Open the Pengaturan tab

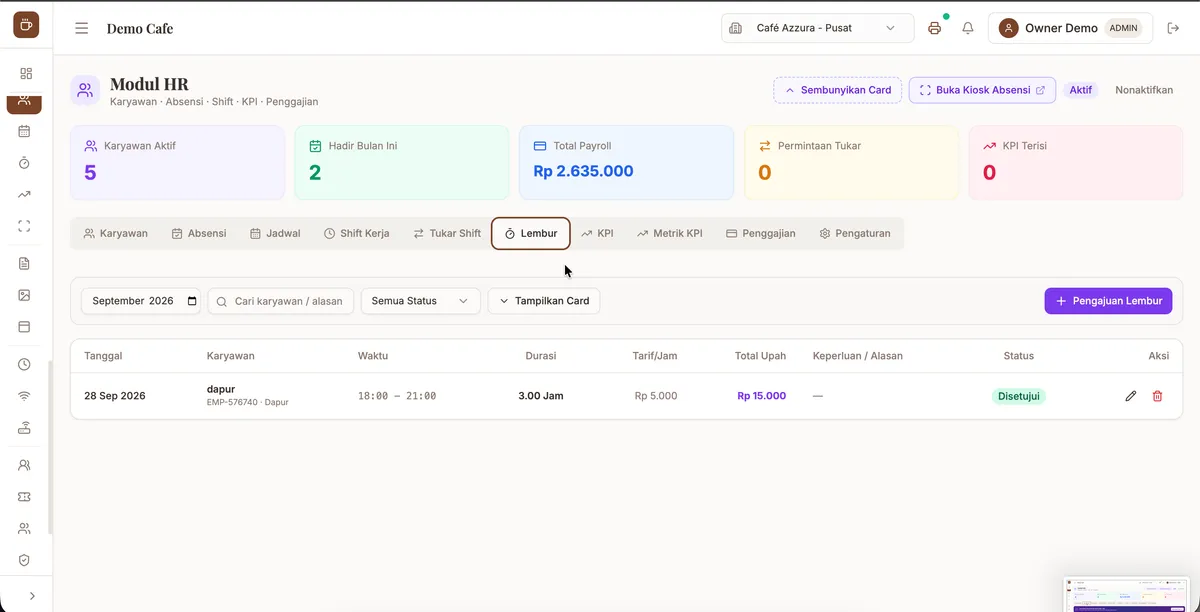(855, 233)
